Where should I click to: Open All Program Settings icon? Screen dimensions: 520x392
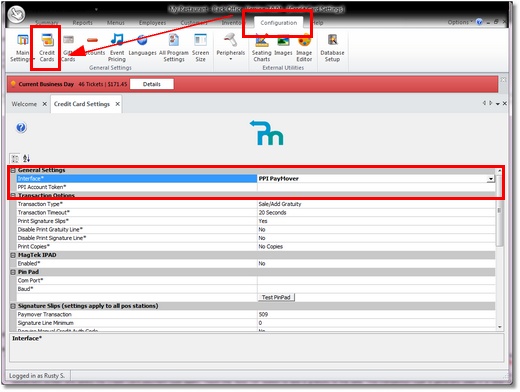click(x=174, y=48)
